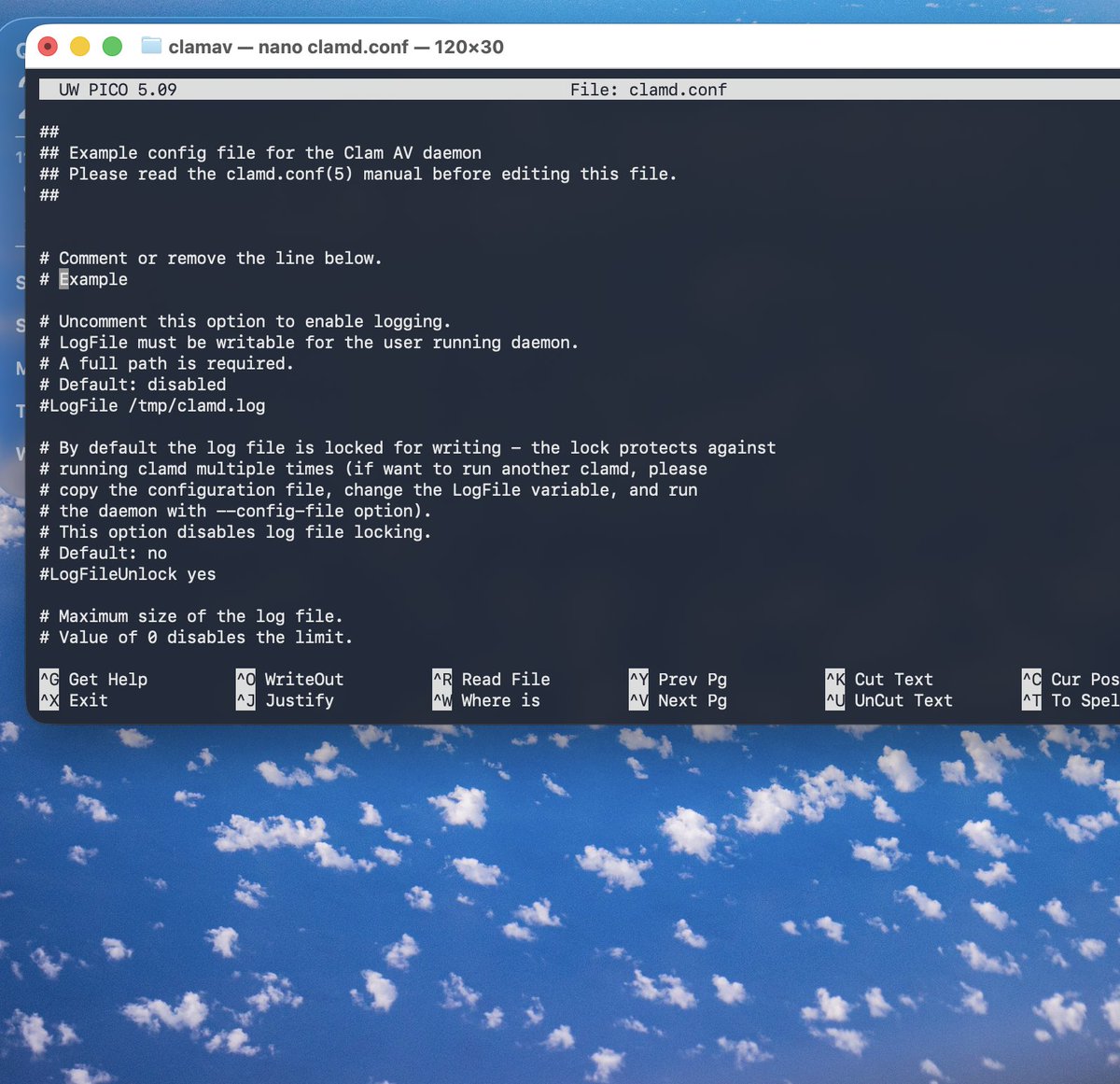
Task: Click the ^T To Spell shortcut
Action: click(1071, 700)
